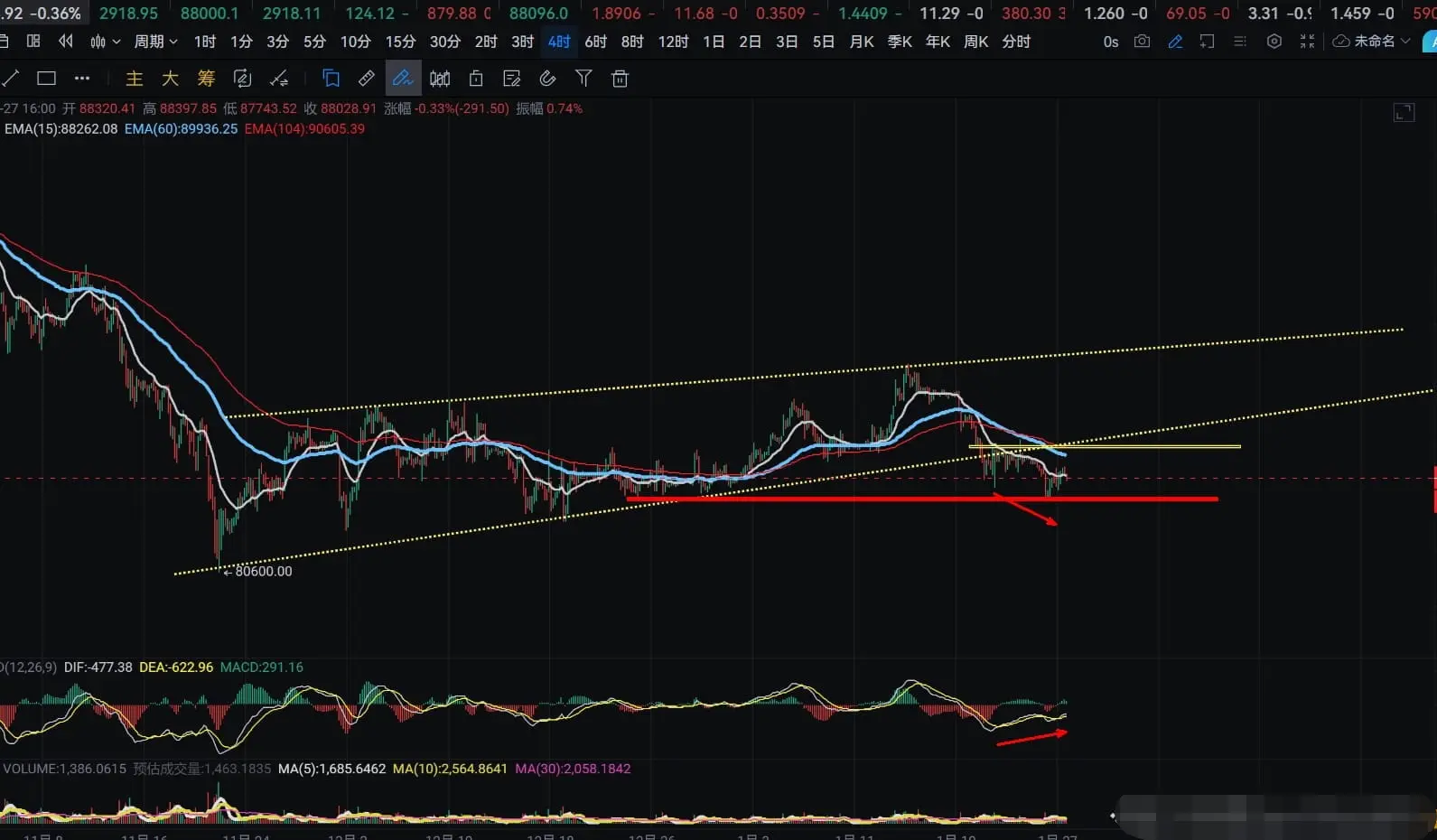This screenshot has height=840, width=1437.
Task: Click the MA(30):2,058.1842 volume label
Action: (x=573, y=769)
